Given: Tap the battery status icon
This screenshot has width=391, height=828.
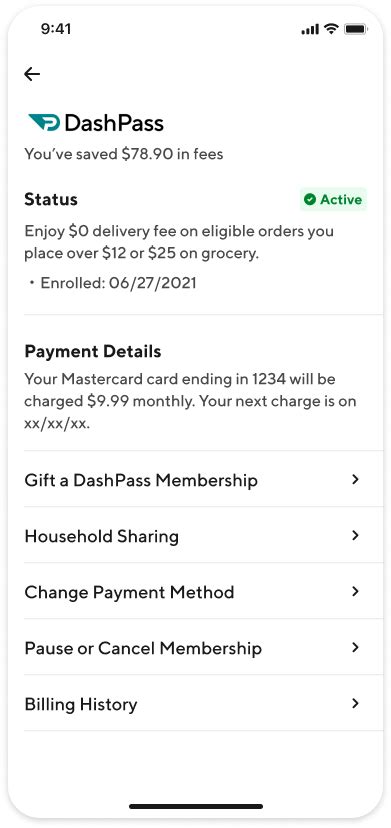Looking at the screenshot, I should 356,29.
